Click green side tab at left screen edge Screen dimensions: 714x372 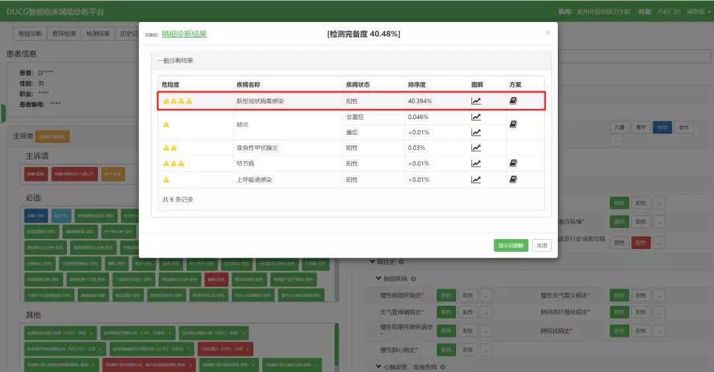click(3, 113)
